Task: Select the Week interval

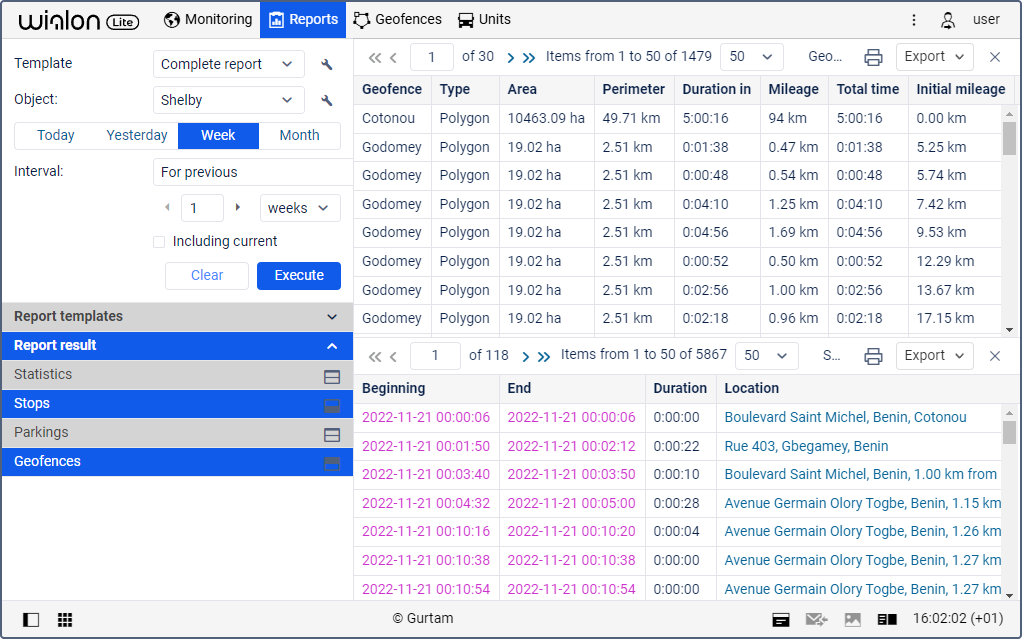Action: coord(218,136)
